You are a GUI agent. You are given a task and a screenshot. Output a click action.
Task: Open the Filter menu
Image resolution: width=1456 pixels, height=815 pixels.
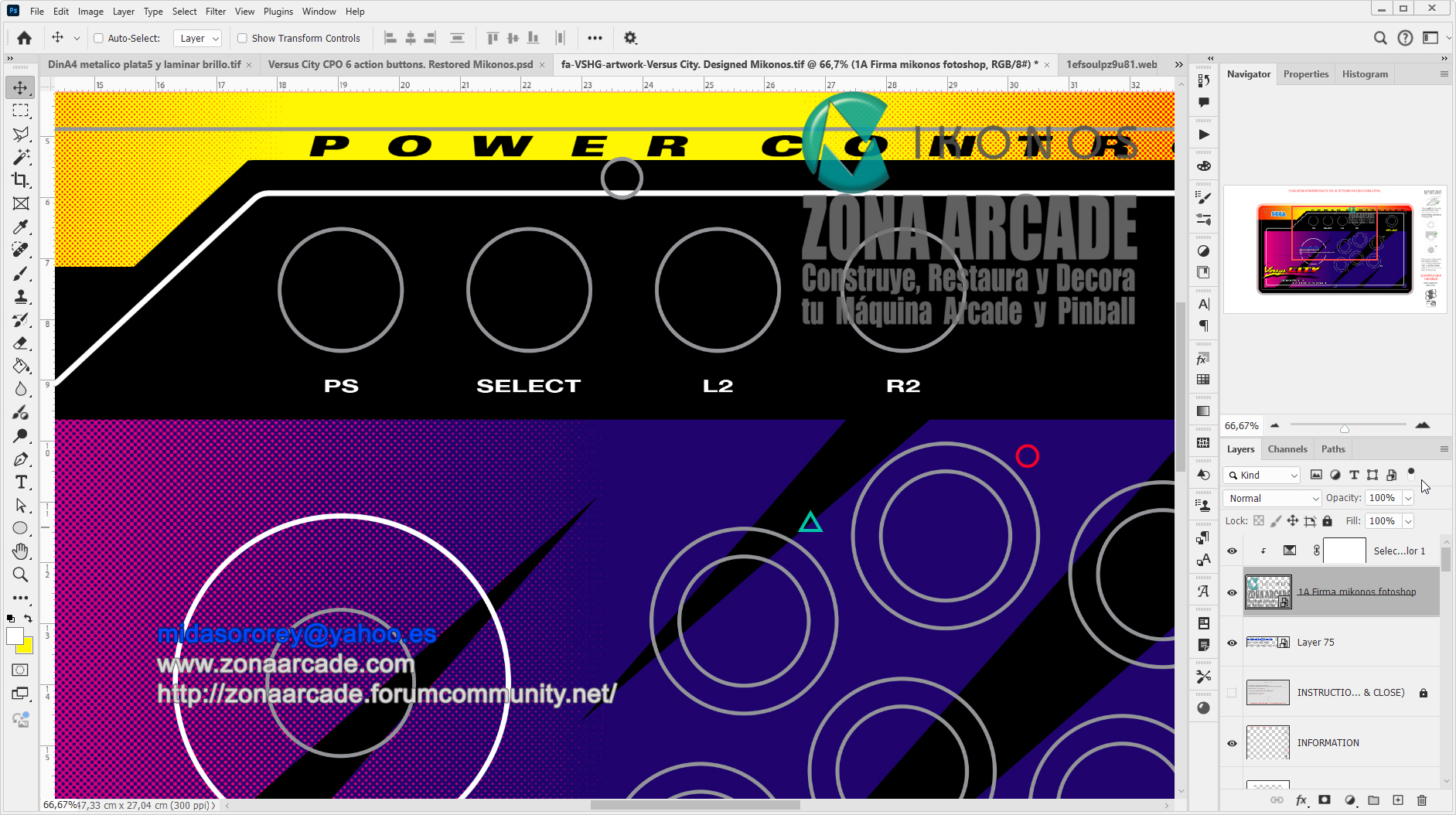coord(216,12)
